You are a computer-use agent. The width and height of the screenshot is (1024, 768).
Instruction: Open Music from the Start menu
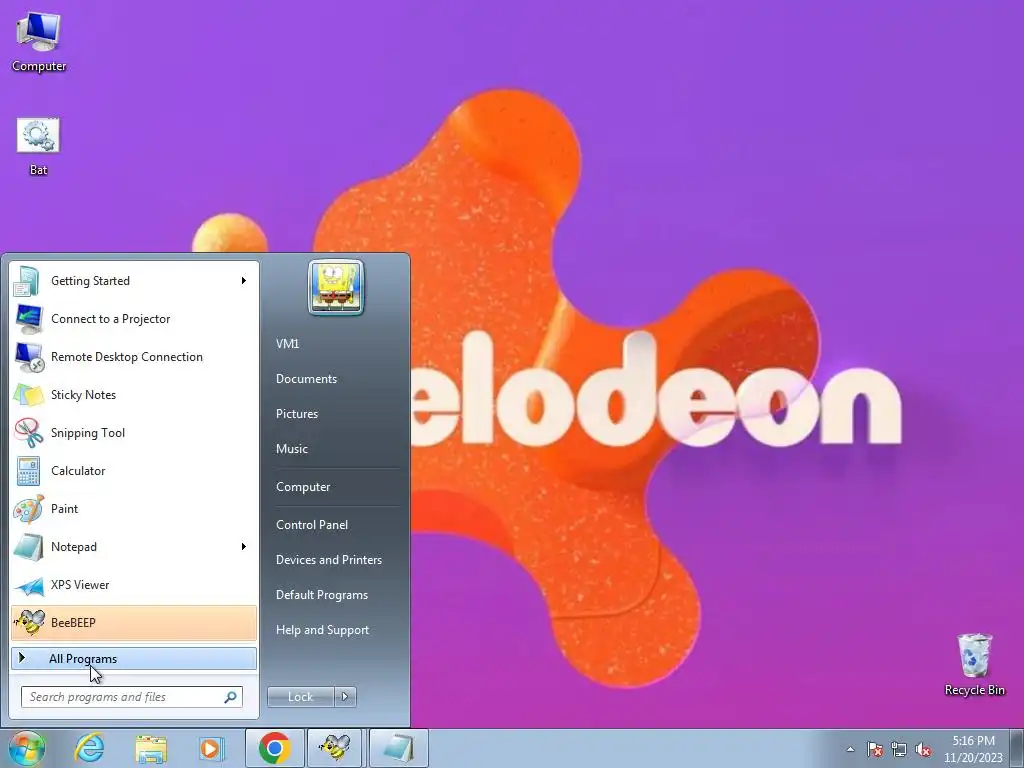(291, 449)
